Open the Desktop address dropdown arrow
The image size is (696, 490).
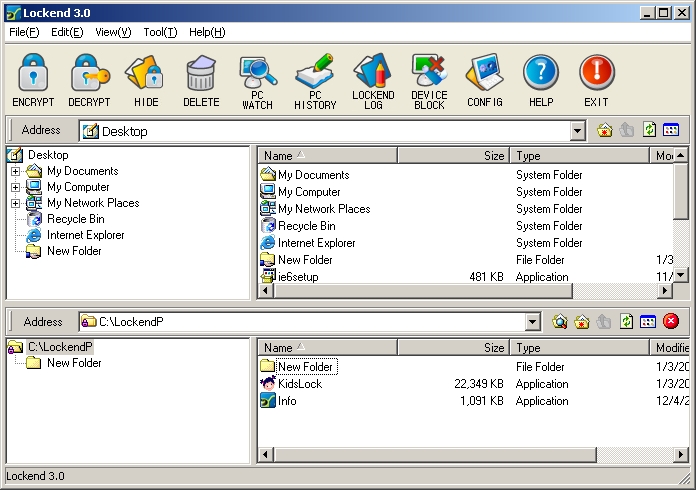click(577, 131)
